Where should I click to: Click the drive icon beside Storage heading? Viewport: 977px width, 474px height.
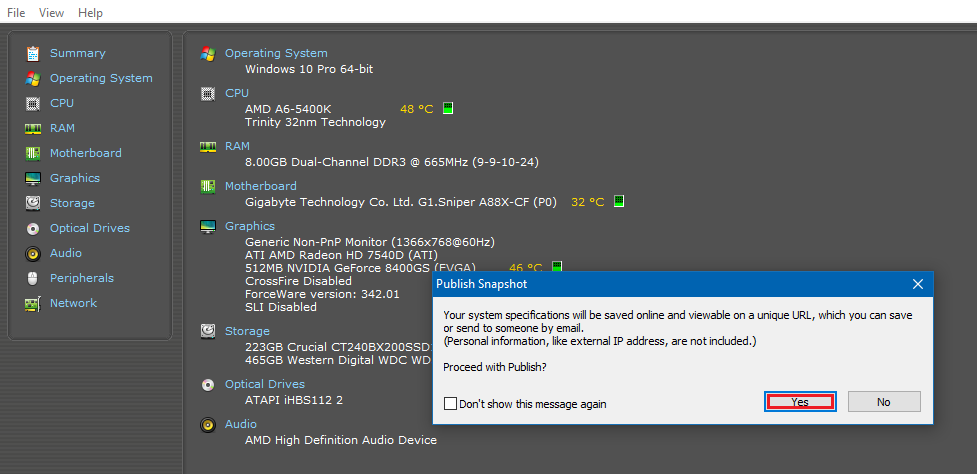tap(208, 331)
